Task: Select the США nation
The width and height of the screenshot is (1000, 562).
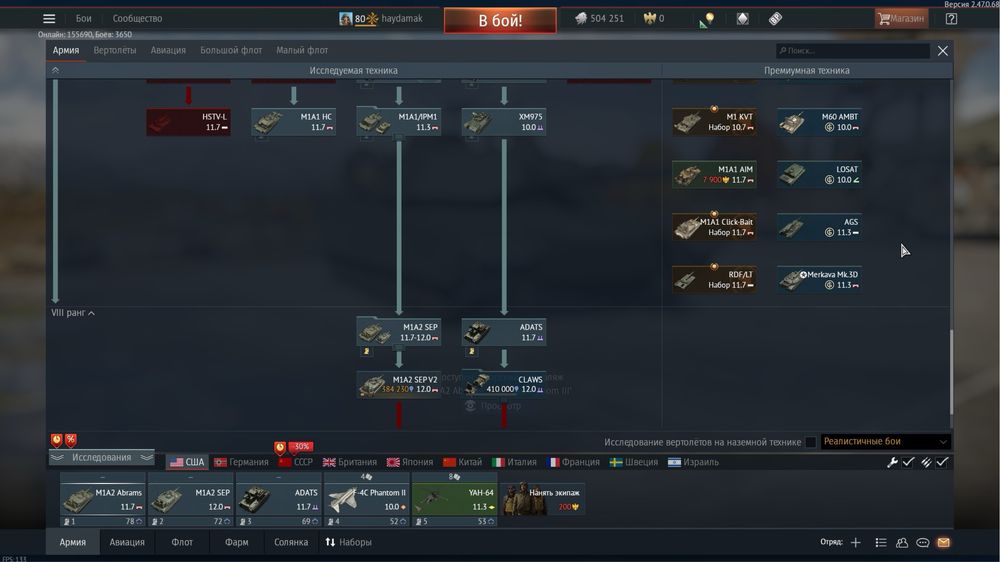Action: pyautogui.click(x=187, y=462)
